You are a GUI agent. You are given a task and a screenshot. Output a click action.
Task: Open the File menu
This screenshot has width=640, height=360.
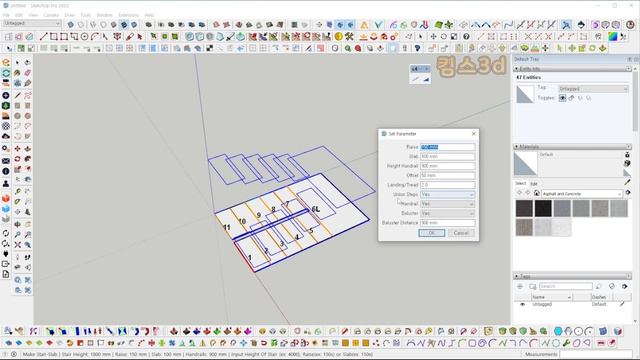coord(6,15)
